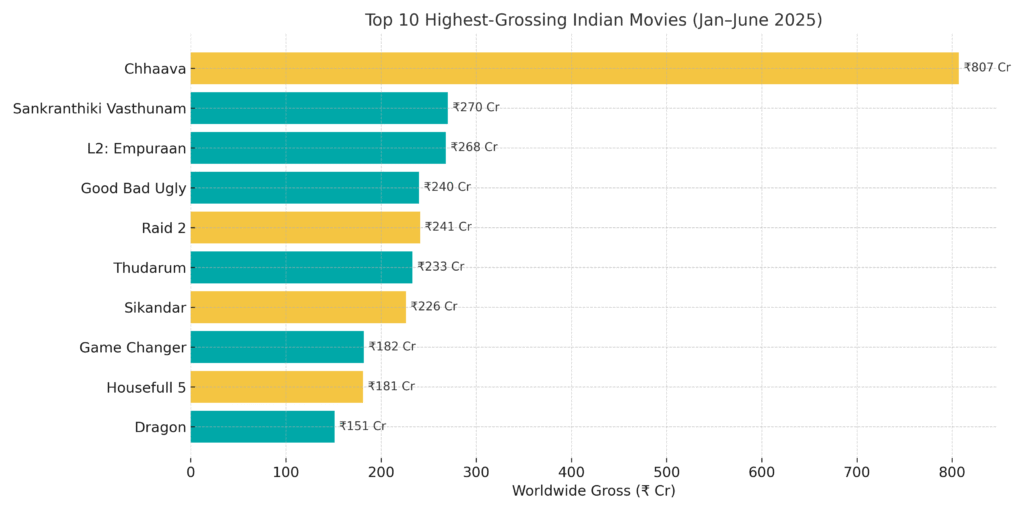Click the Sankranthiki Vasthunam bar
This screenshot has height=512, width=1024.
click(319, 108)
